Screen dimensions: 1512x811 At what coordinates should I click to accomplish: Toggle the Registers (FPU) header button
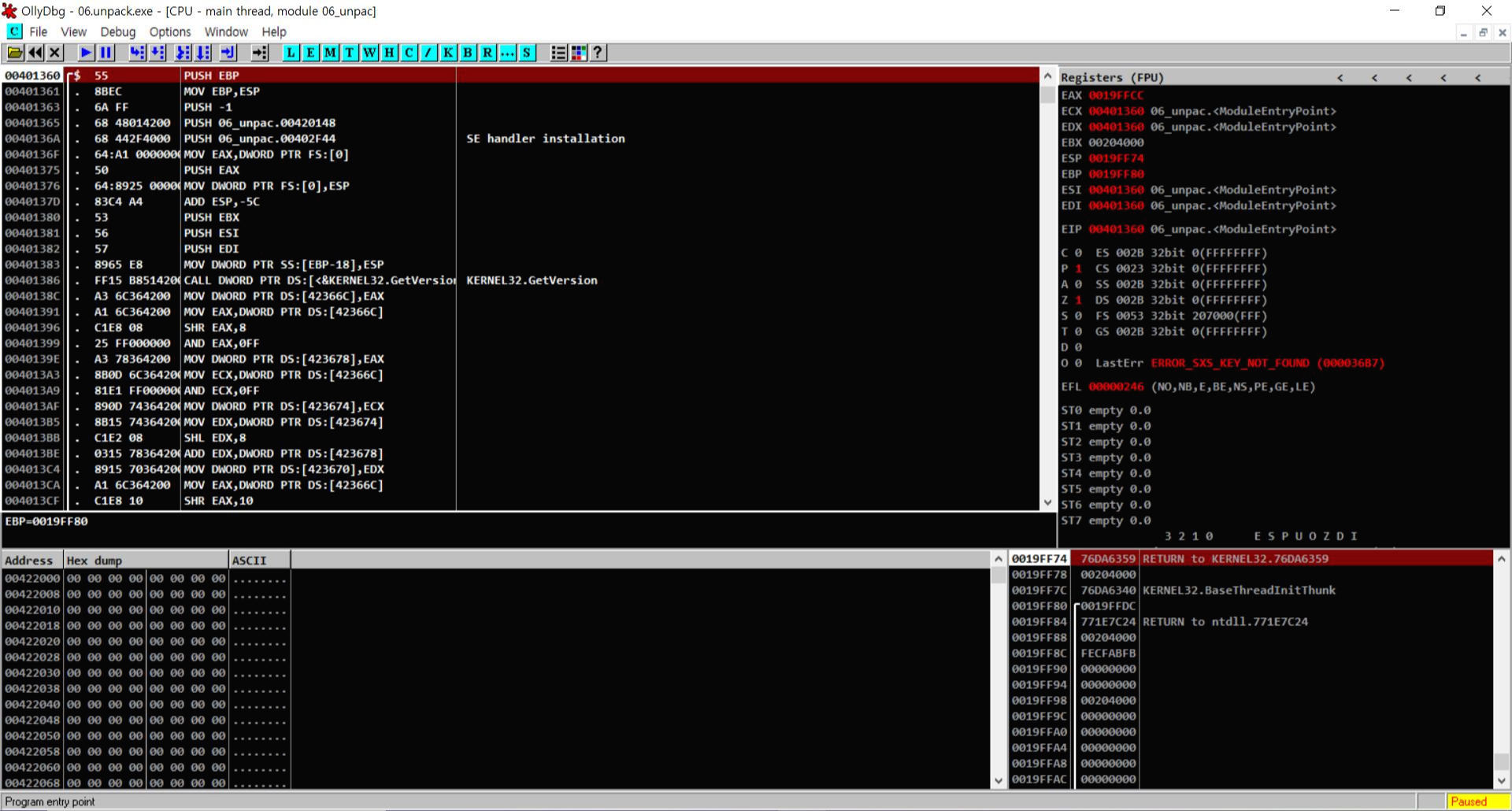coord(1112,77)
